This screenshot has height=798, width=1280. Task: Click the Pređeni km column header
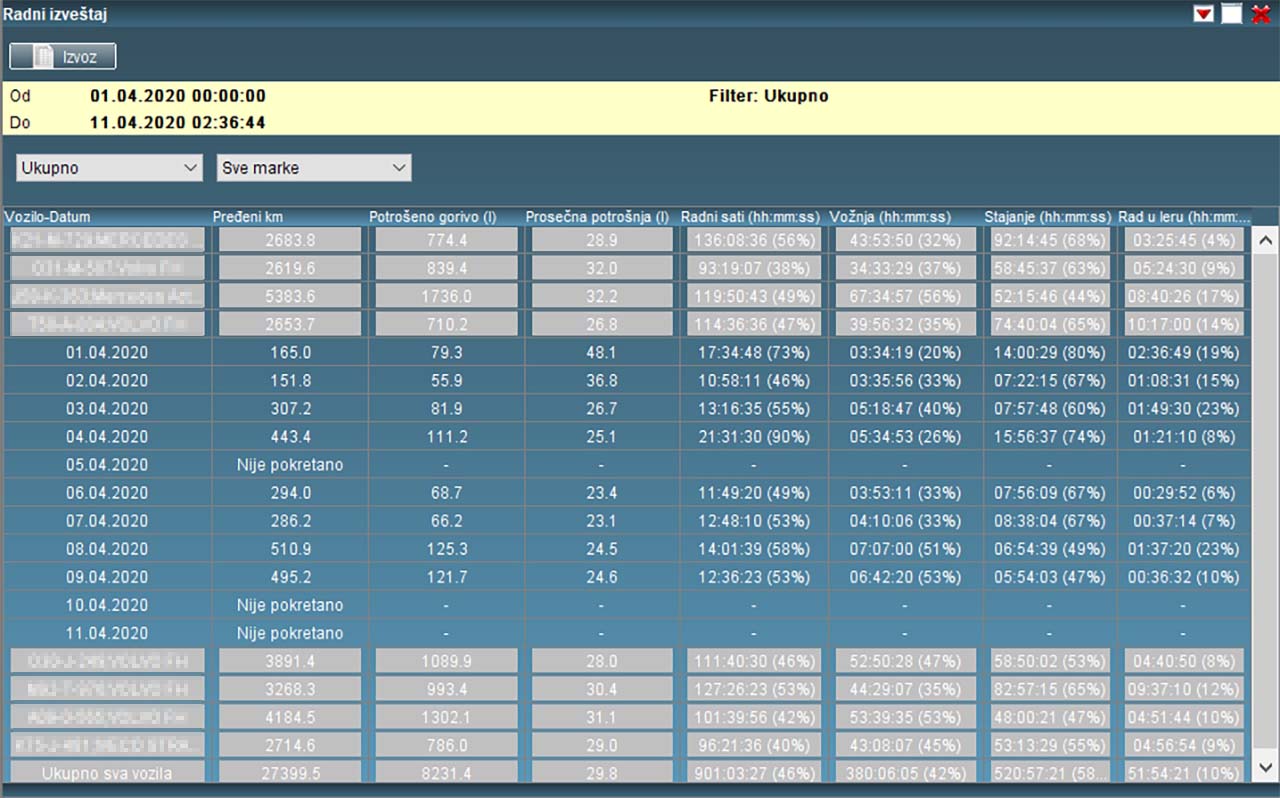pos(250,217)
